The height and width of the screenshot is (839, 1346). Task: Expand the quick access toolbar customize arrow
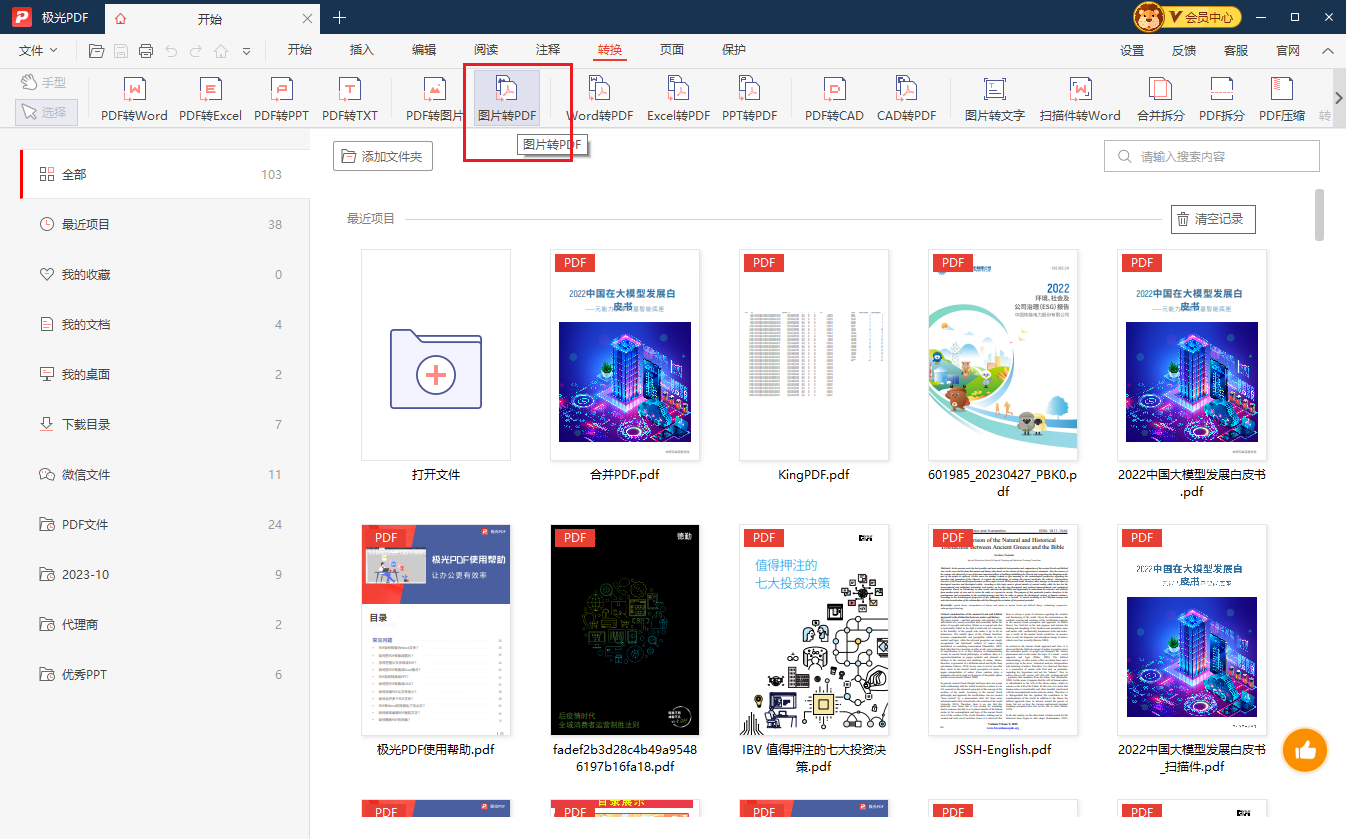click(246, 51)
